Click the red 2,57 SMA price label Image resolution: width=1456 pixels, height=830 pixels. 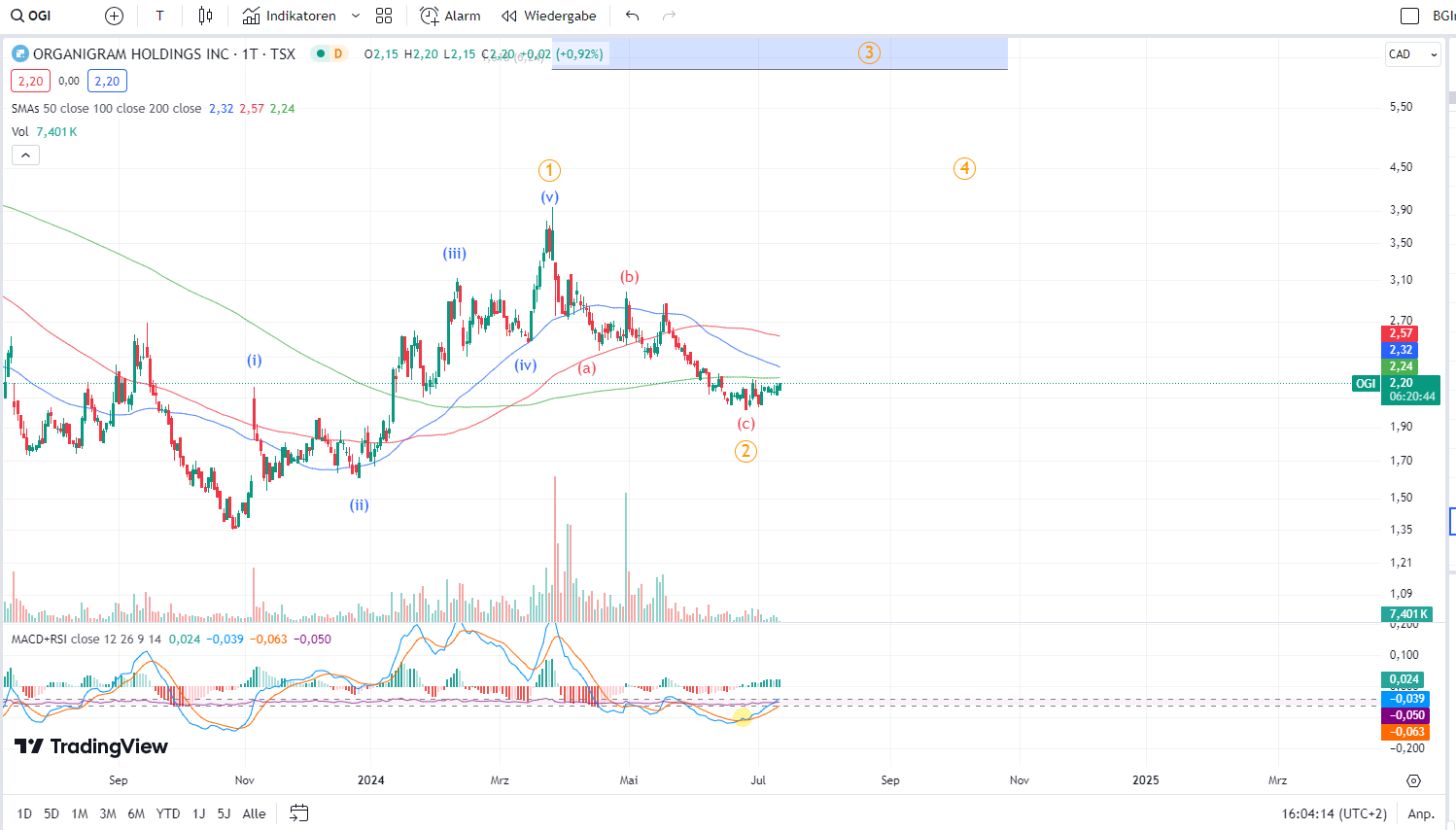(x=1401, y=333)
